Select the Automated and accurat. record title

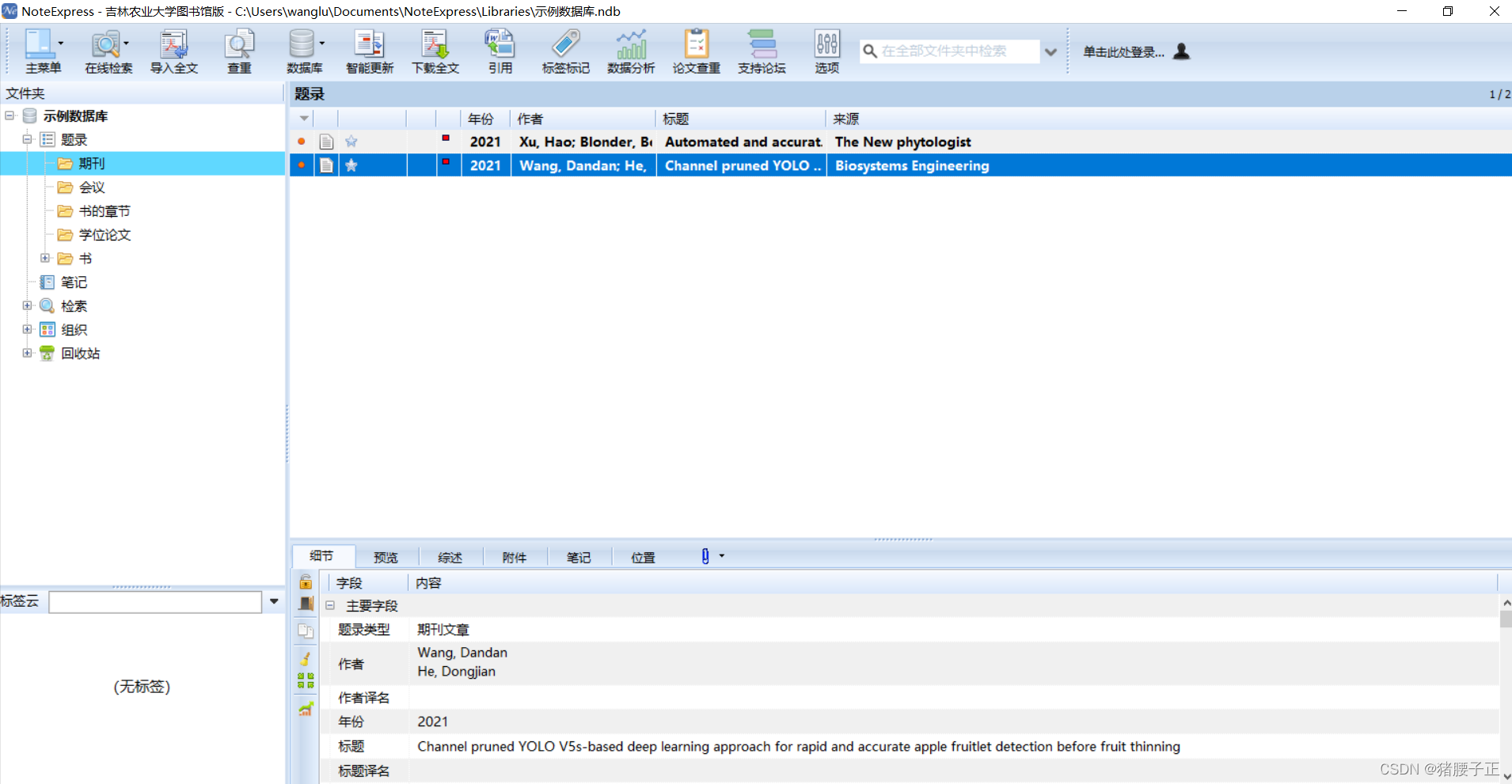[x=743, y=142]
